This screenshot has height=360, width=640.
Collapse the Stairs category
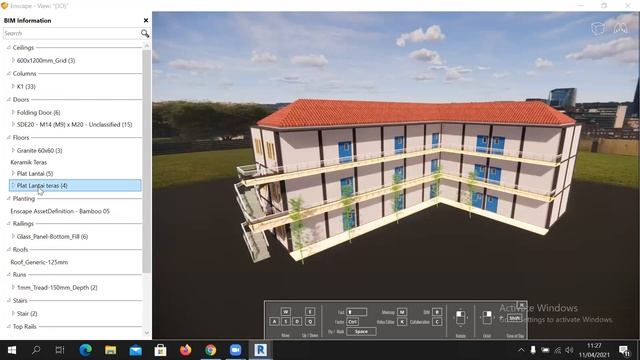[x=9, y=300]
